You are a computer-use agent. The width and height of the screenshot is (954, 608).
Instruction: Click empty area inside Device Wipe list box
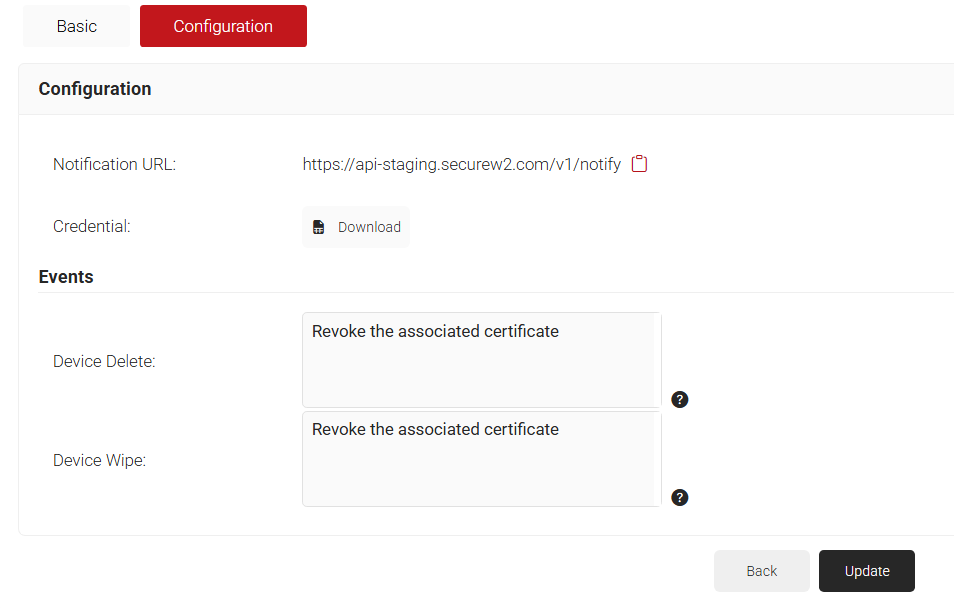click(480, 476)
